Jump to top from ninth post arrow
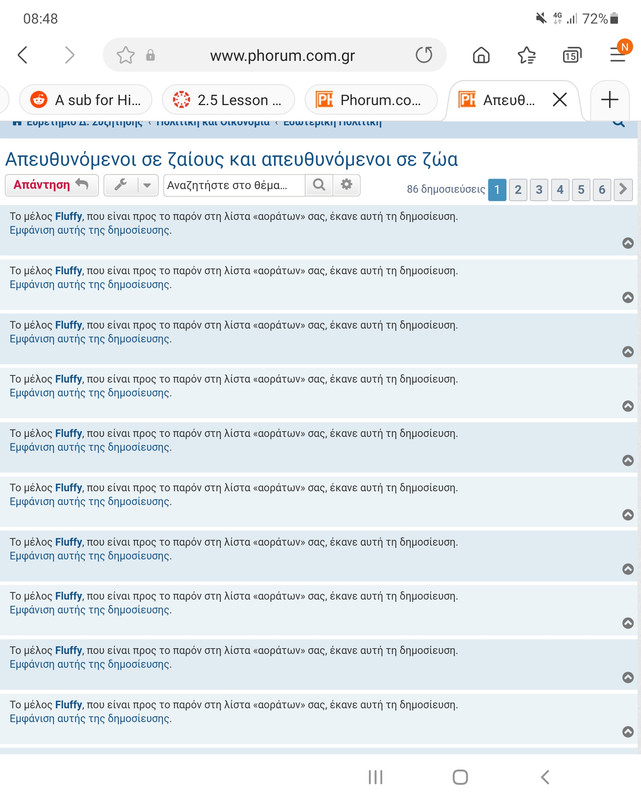 click(x=628, y=677)
